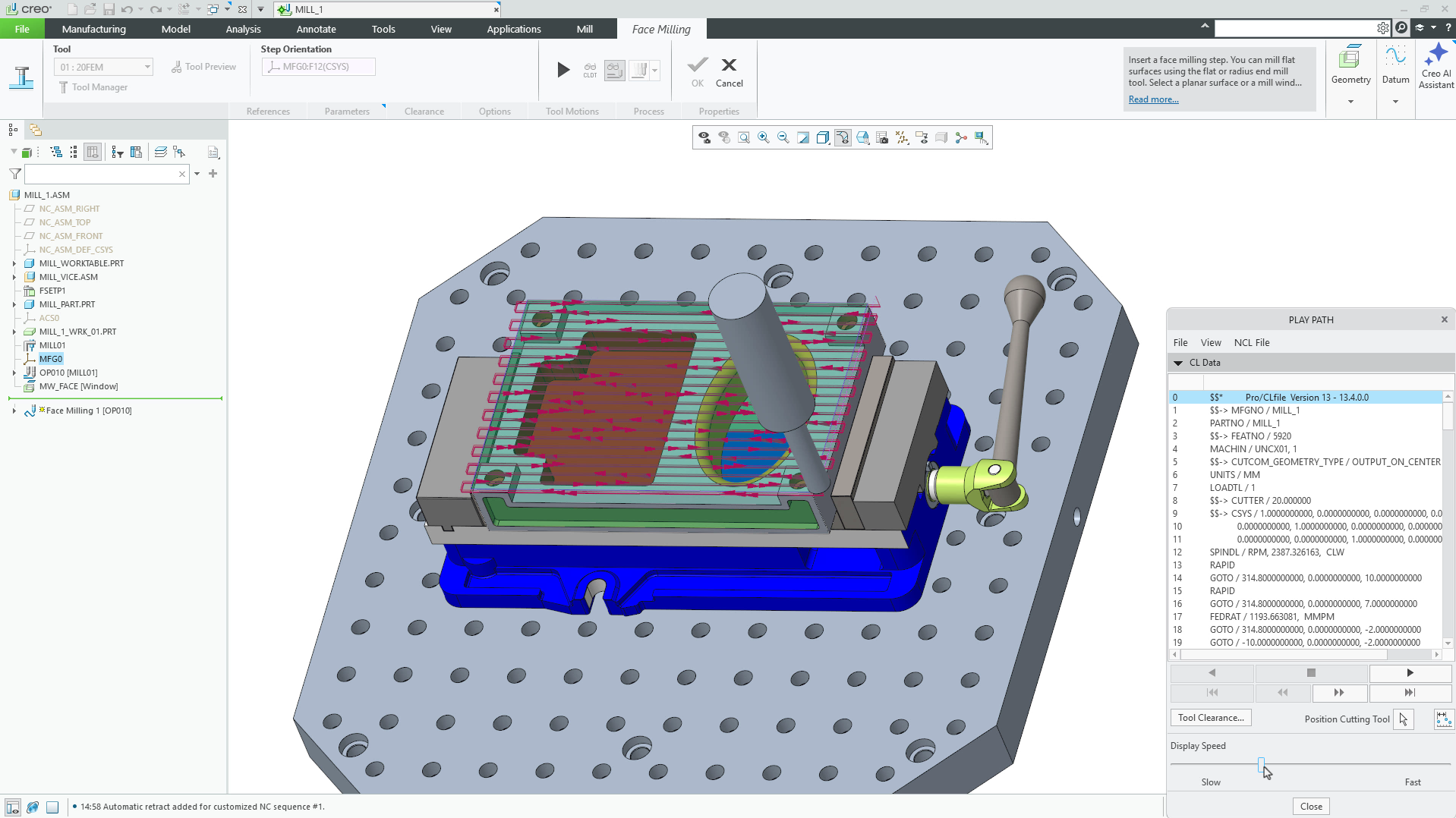Open the NCL File menu in Play Path
This screenshot has width=1456, height=818.
tap(1251, 342)
